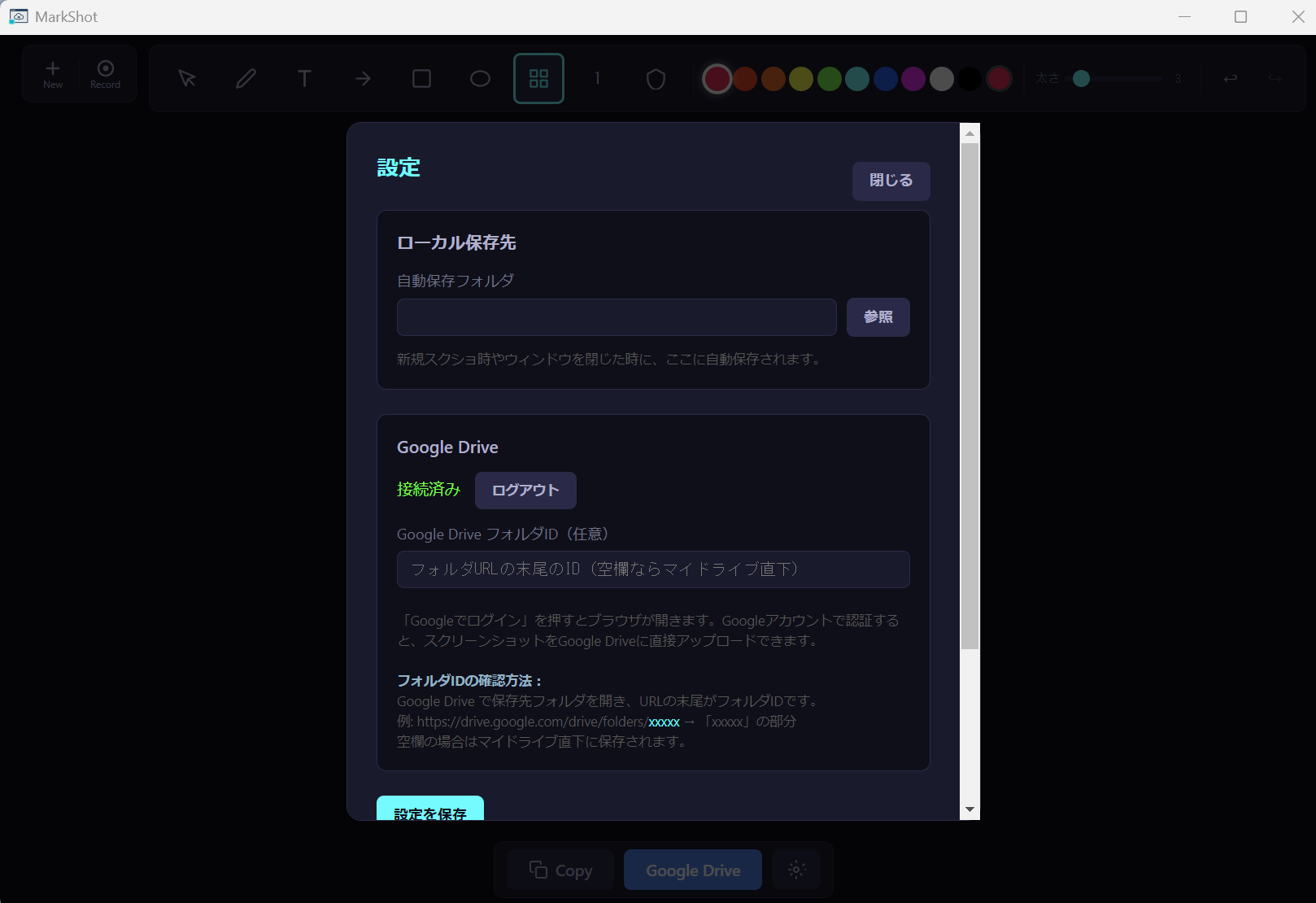Click the Google Drive folder ID input field
Screen dimensions: 1316x903
(653, 569)
